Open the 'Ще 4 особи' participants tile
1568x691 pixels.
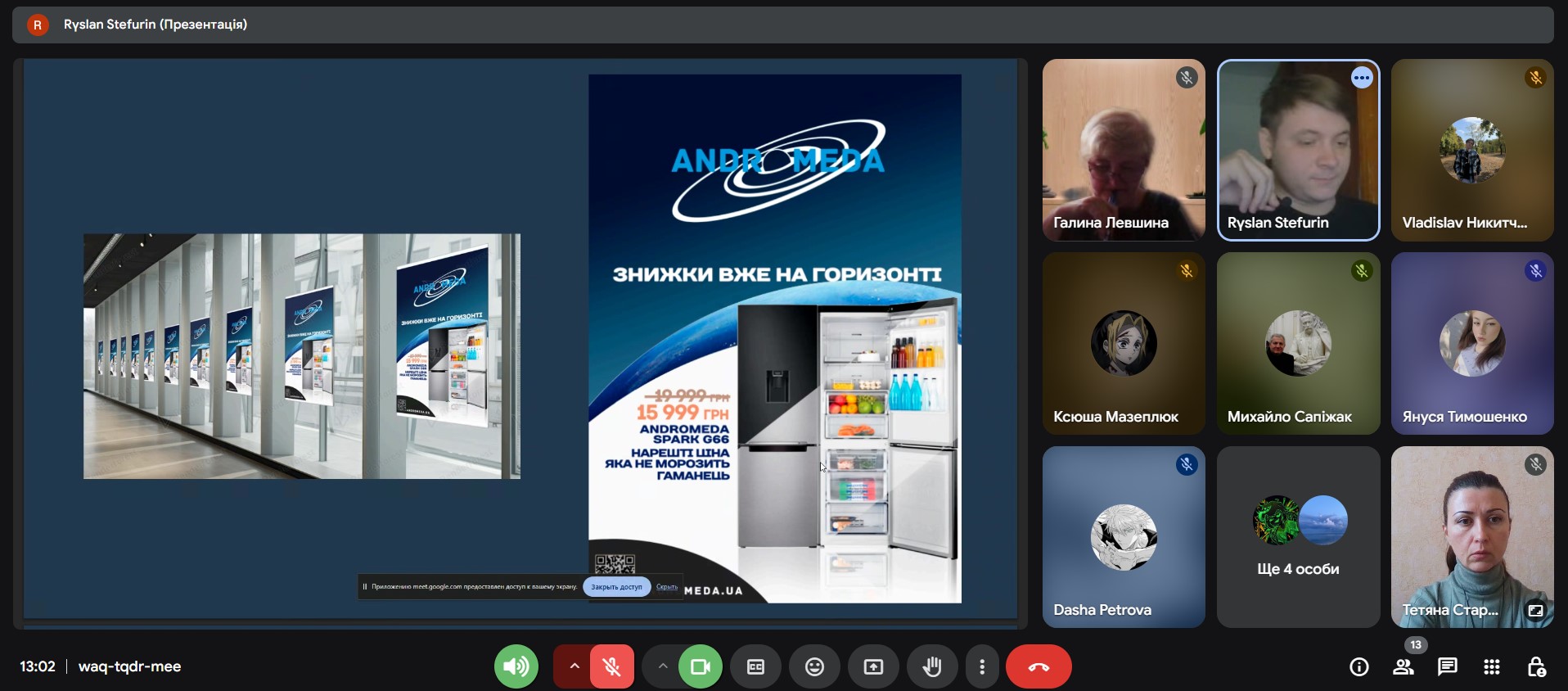click(x=1298, y=537)
